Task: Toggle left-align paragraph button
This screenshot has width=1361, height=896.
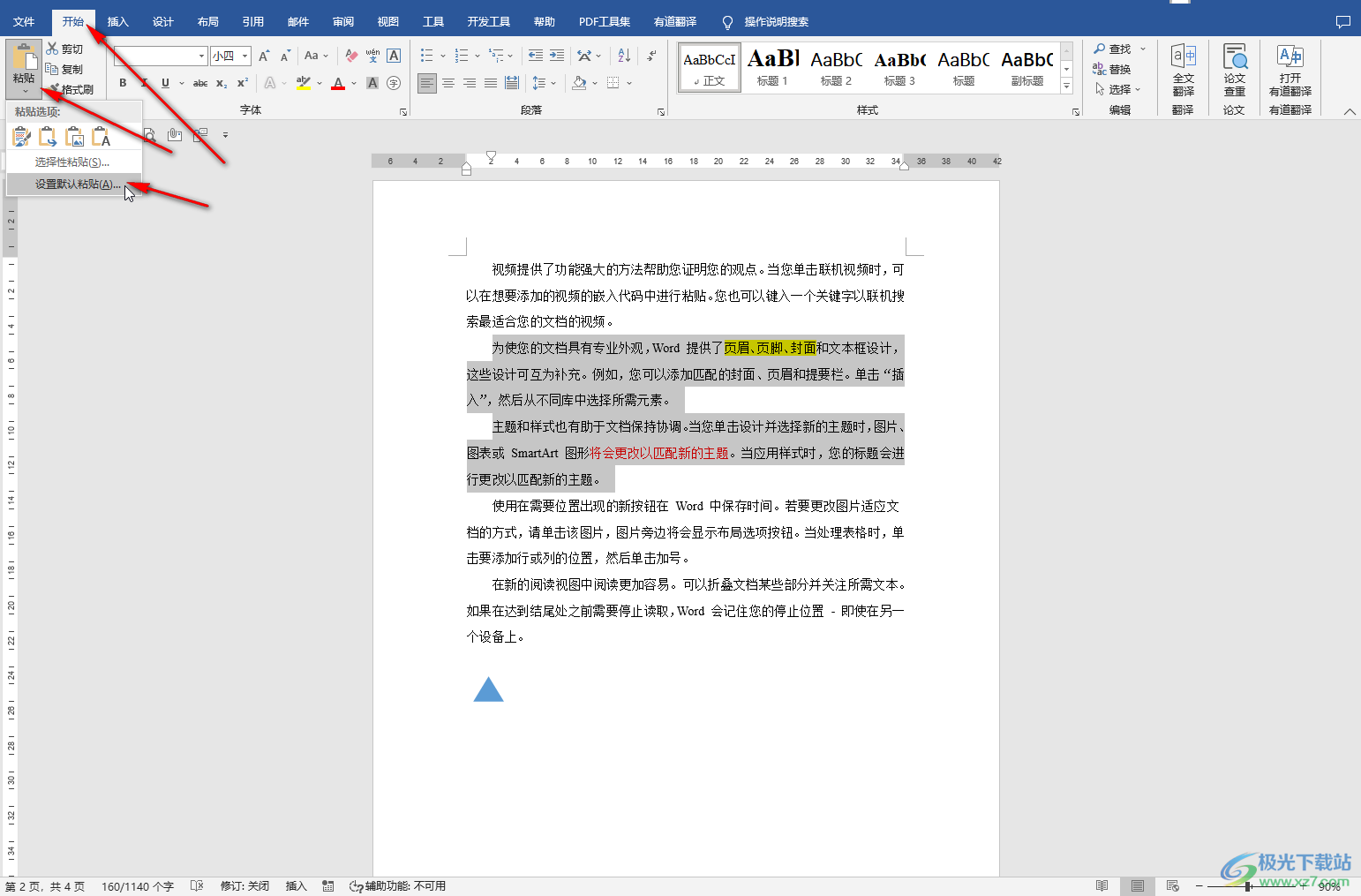Action: pyautogui.click(x=427, y=83)
